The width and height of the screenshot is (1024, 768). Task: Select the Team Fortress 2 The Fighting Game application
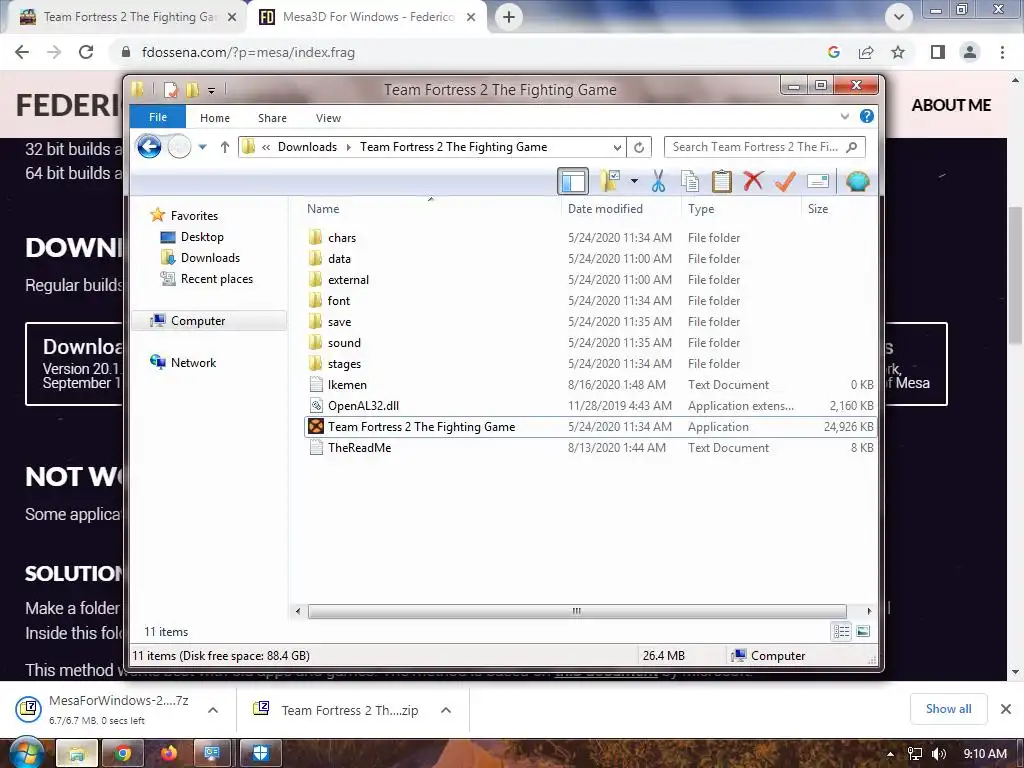590,426
